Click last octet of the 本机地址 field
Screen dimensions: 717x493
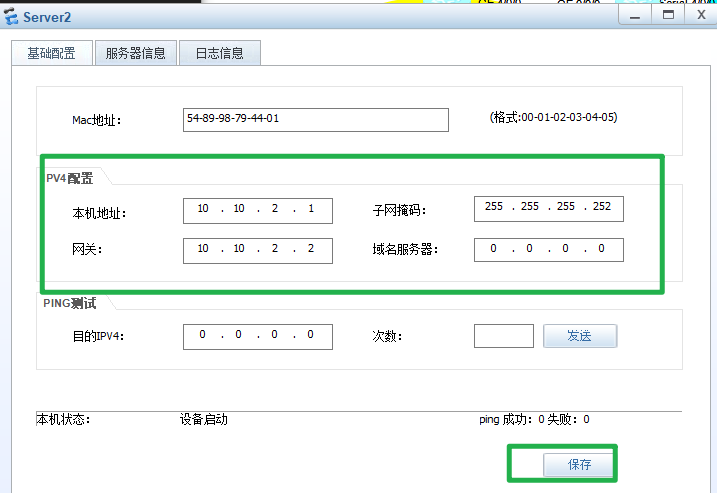point(311,209)
